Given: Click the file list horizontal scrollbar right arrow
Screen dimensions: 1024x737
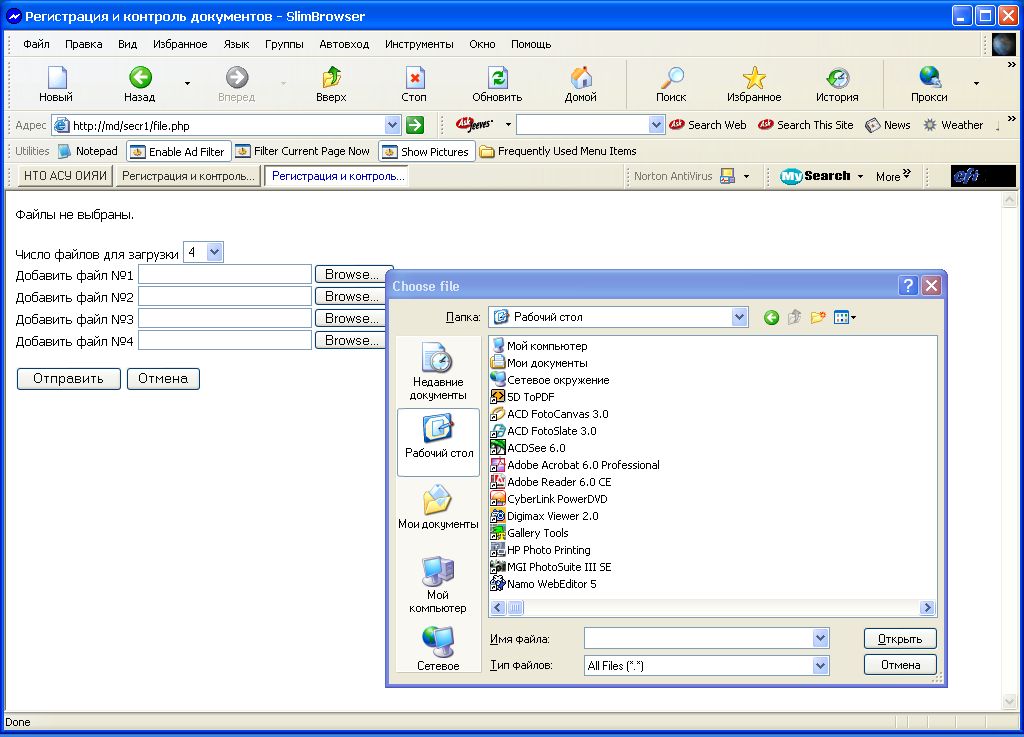Looking at the screenshot, I should [x=927, y=608].
